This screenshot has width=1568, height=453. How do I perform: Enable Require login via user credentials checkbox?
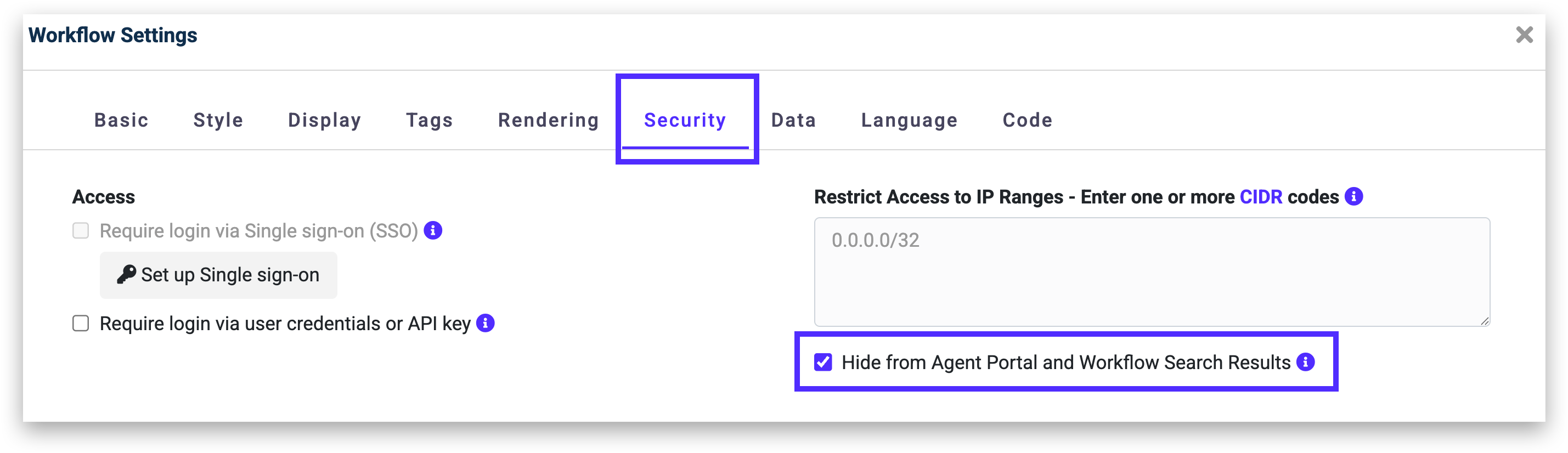click(x=81, y=324)
